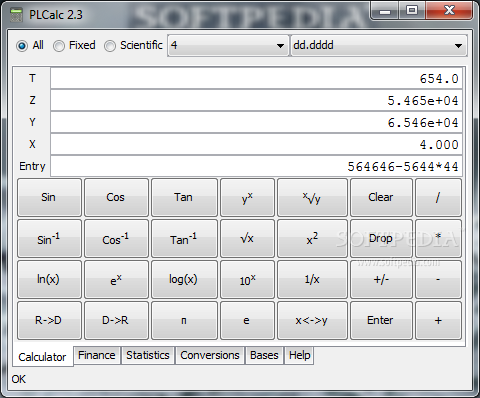Click the PLCalc app icon in title bar
Screen dimensions: 480x398
pos(16,15)
